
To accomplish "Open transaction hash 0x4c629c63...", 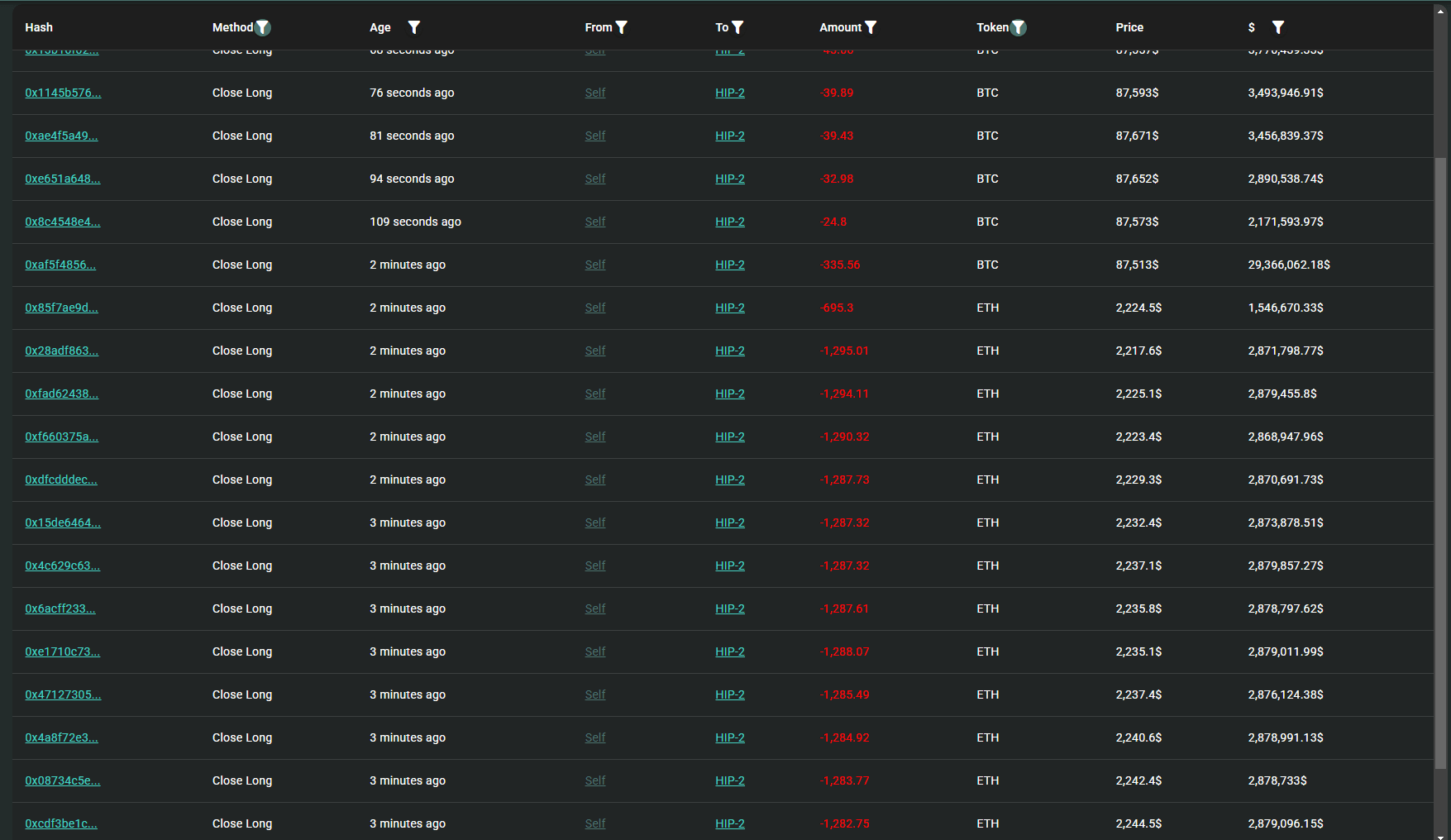I will coord(63,566).
